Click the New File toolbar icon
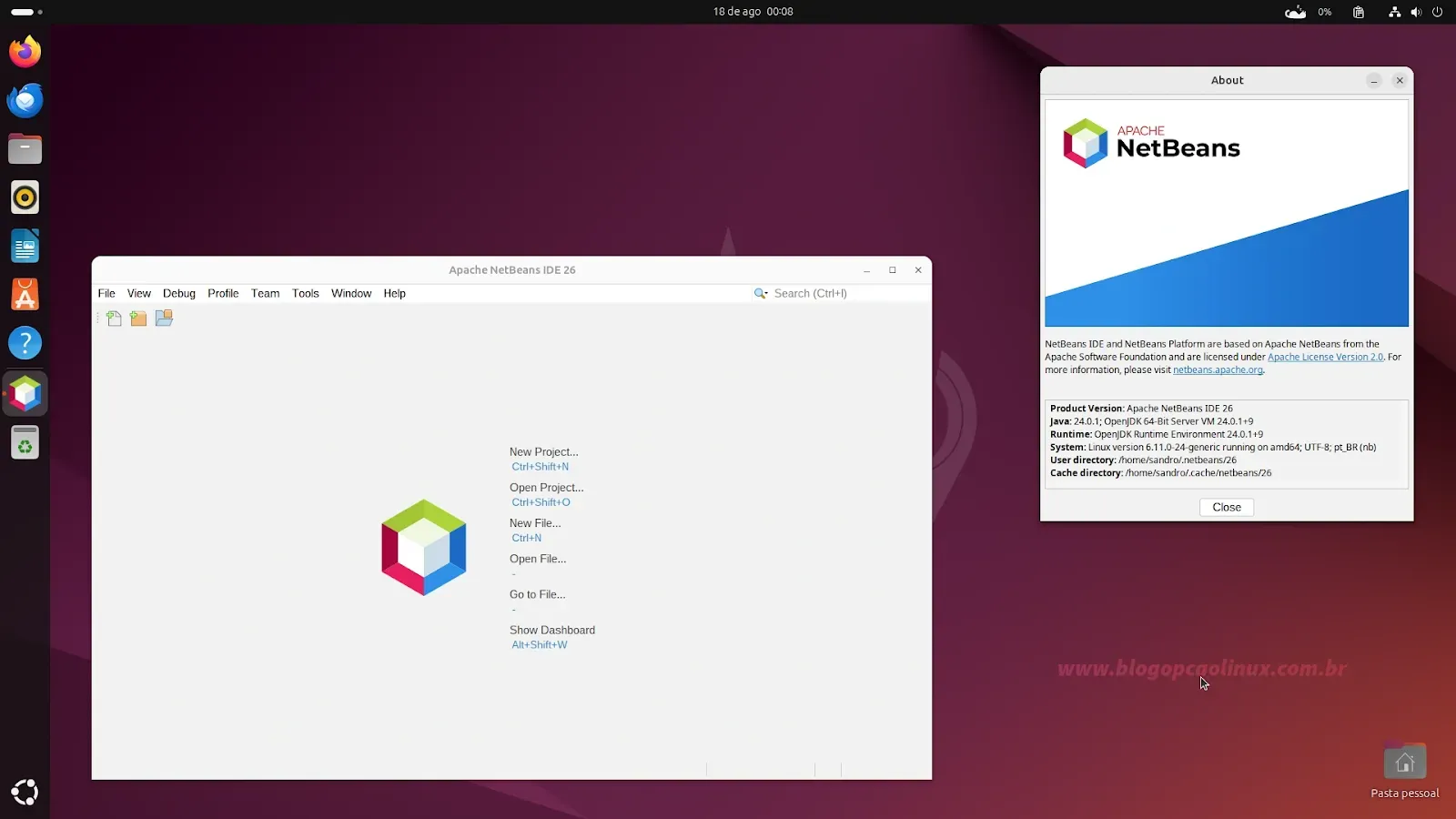The width and height of the screenshot is (1456, 819). (x=114, y=318)
